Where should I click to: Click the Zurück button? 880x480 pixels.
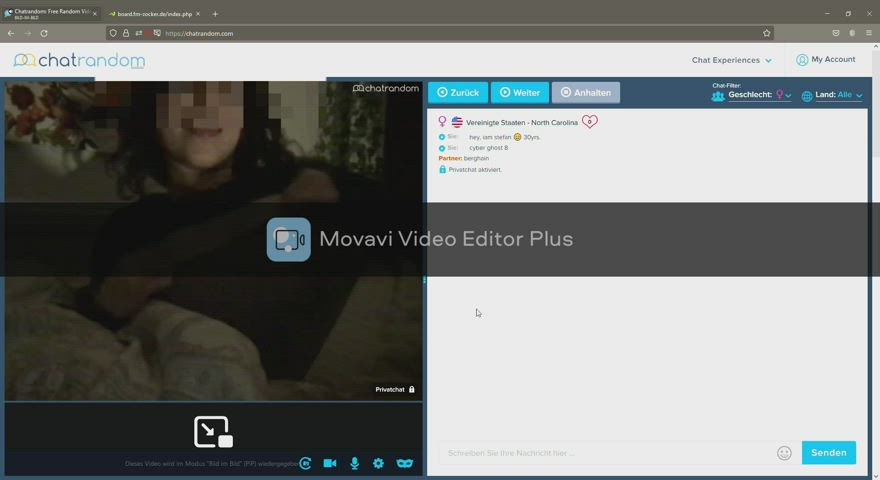tap(458, 93)
